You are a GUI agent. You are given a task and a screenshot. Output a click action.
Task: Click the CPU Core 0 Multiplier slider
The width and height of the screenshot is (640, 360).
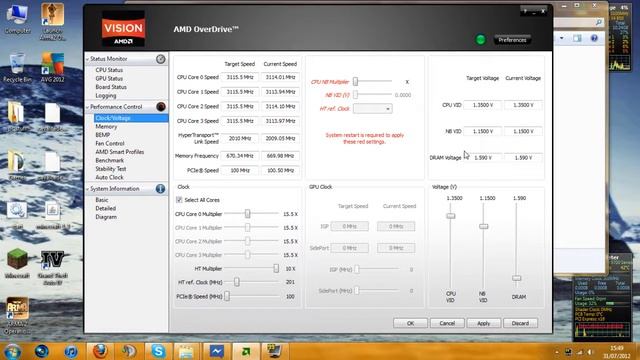click(247, 213)
